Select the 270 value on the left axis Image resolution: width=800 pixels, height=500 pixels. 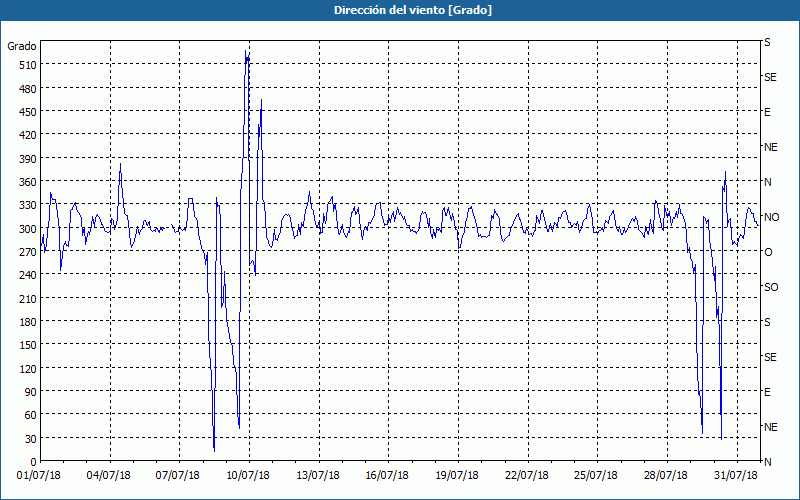pyautogui.click(x=27, y=252)
